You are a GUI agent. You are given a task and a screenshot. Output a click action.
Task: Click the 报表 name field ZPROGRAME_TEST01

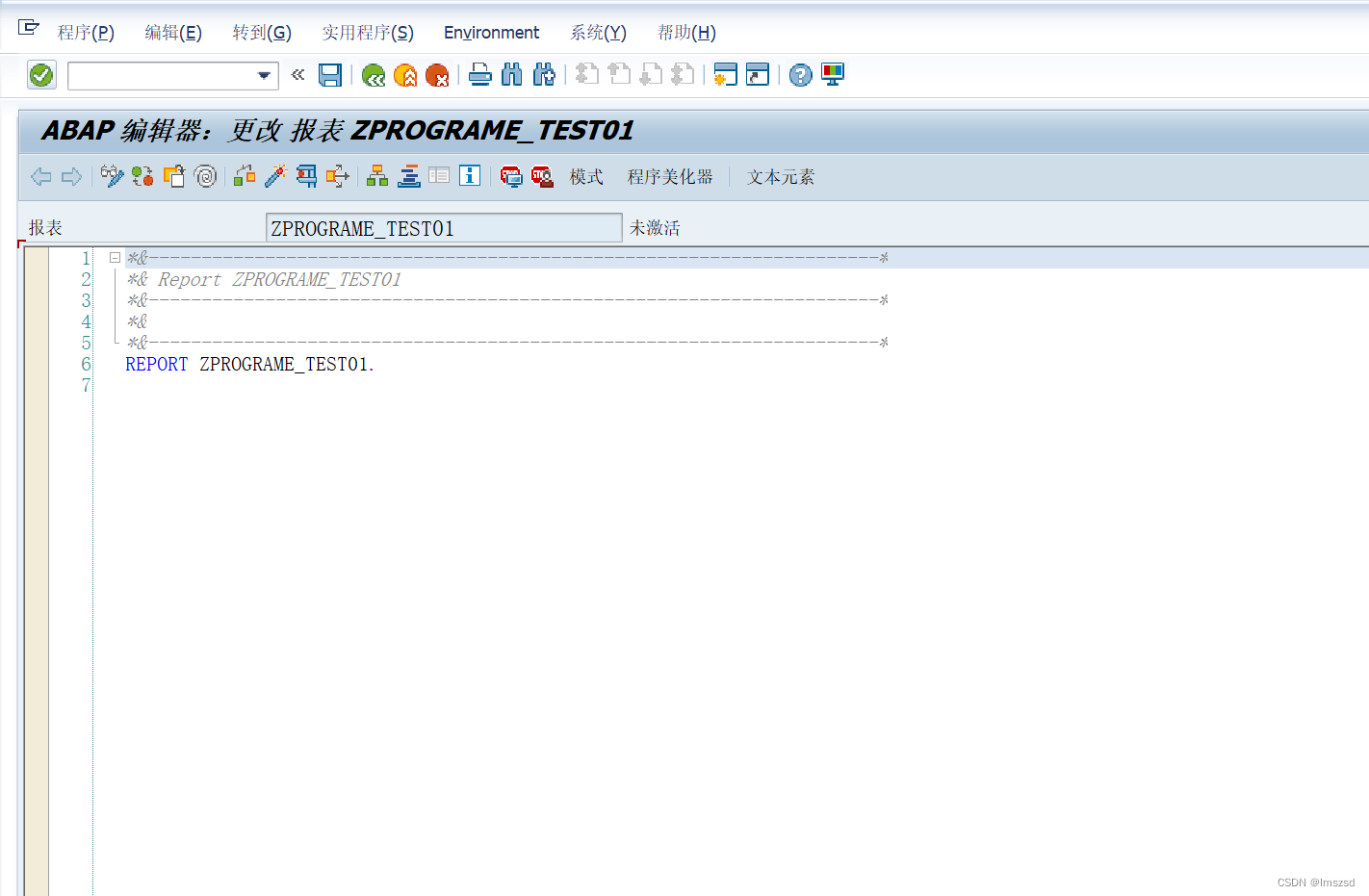click(x=444, y=228)
